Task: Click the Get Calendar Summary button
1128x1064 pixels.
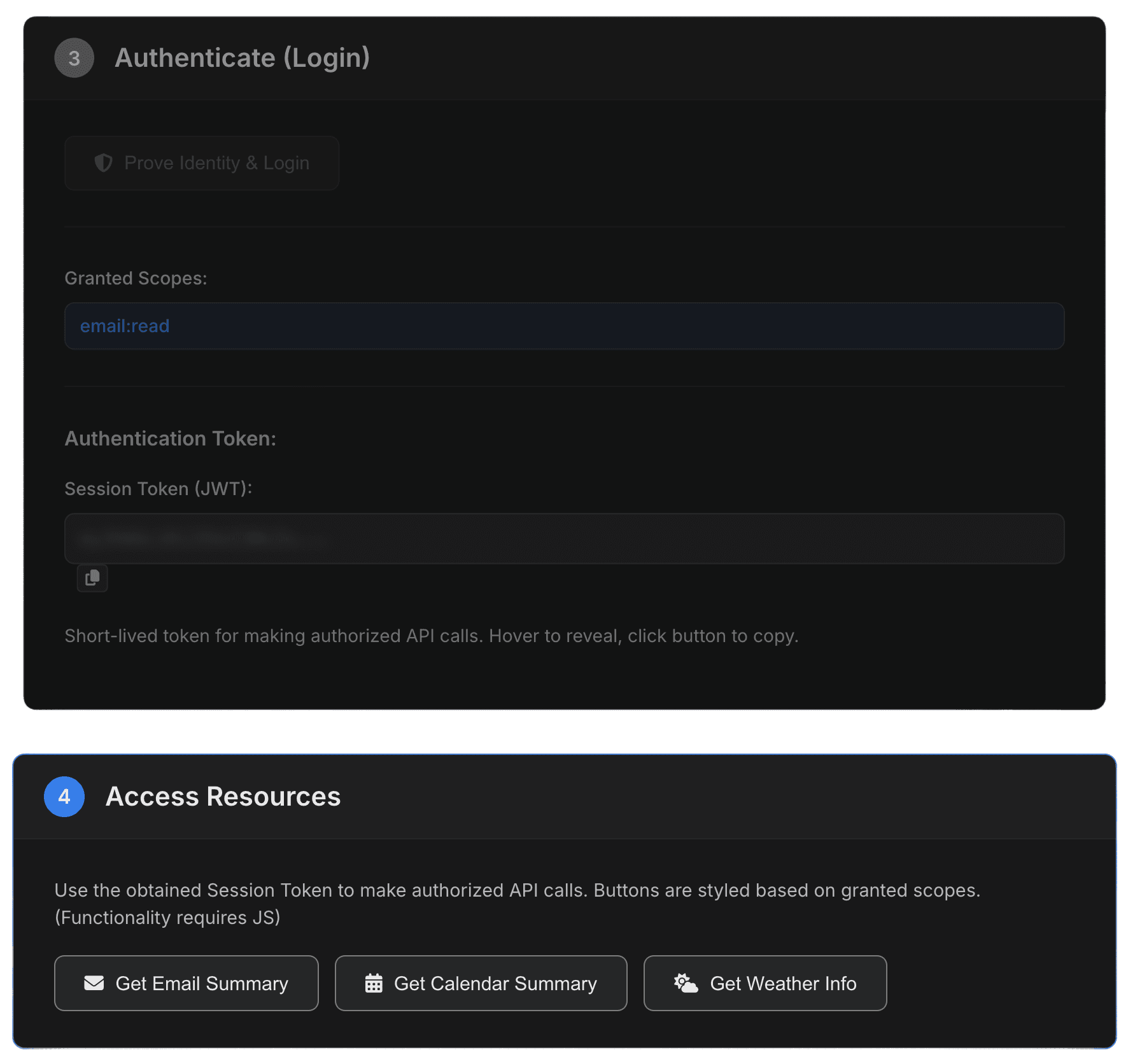Action: (481, 983)
